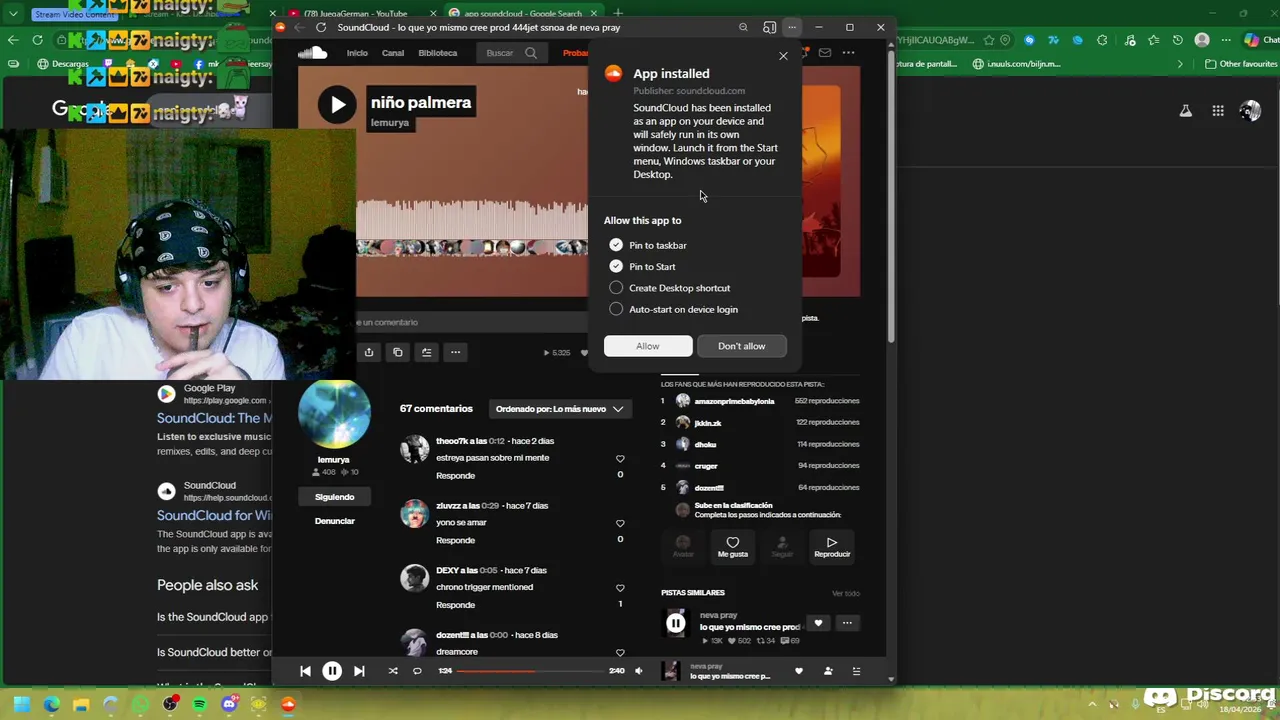
Task: Open the Biblioteca tab
Action: (x=438, y=53)
